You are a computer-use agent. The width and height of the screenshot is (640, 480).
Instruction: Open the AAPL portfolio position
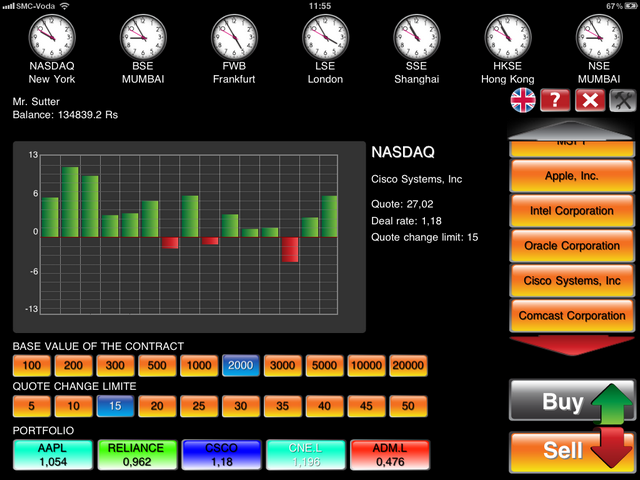point(53,455)
